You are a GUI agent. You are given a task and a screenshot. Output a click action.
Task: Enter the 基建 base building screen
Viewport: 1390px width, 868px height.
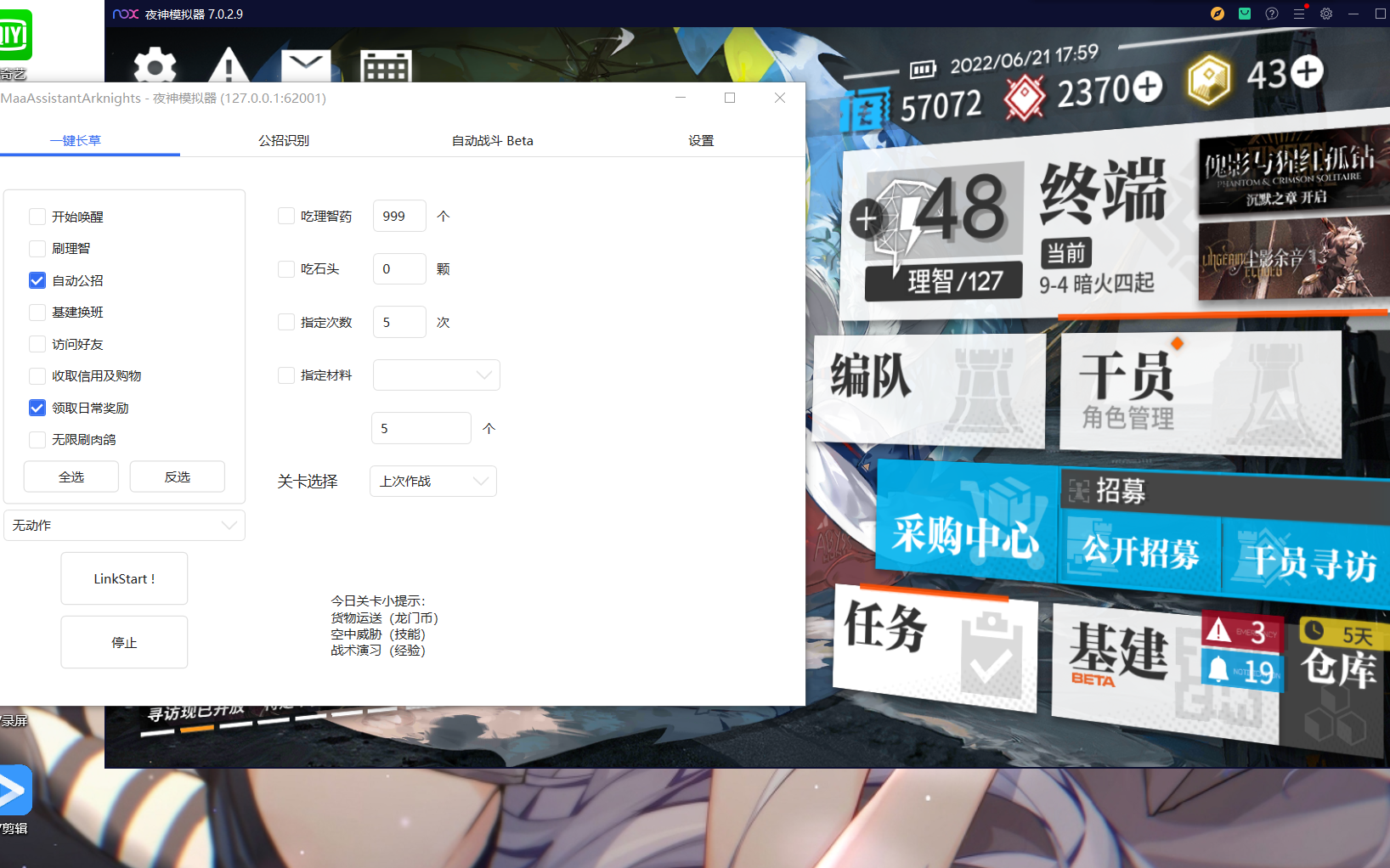pyautogui.click(x=1122, y=654)
